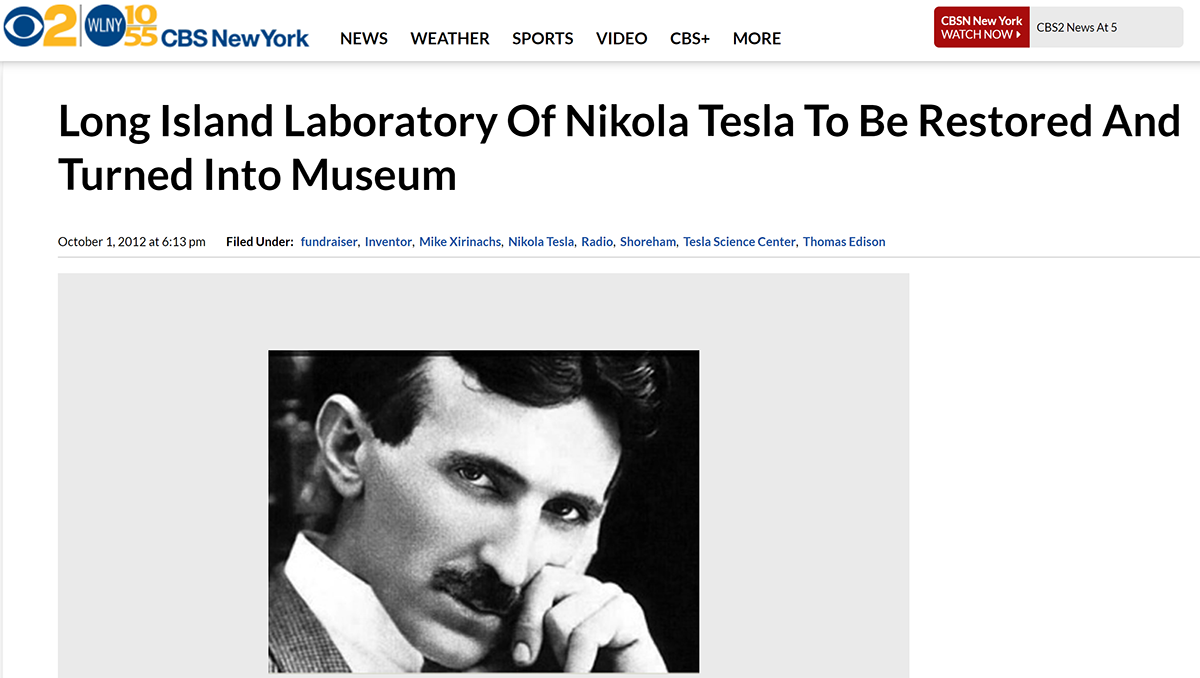Screen dimensions: 1200x678
Task: Open the Video section
Action: (x=621, y=38)
